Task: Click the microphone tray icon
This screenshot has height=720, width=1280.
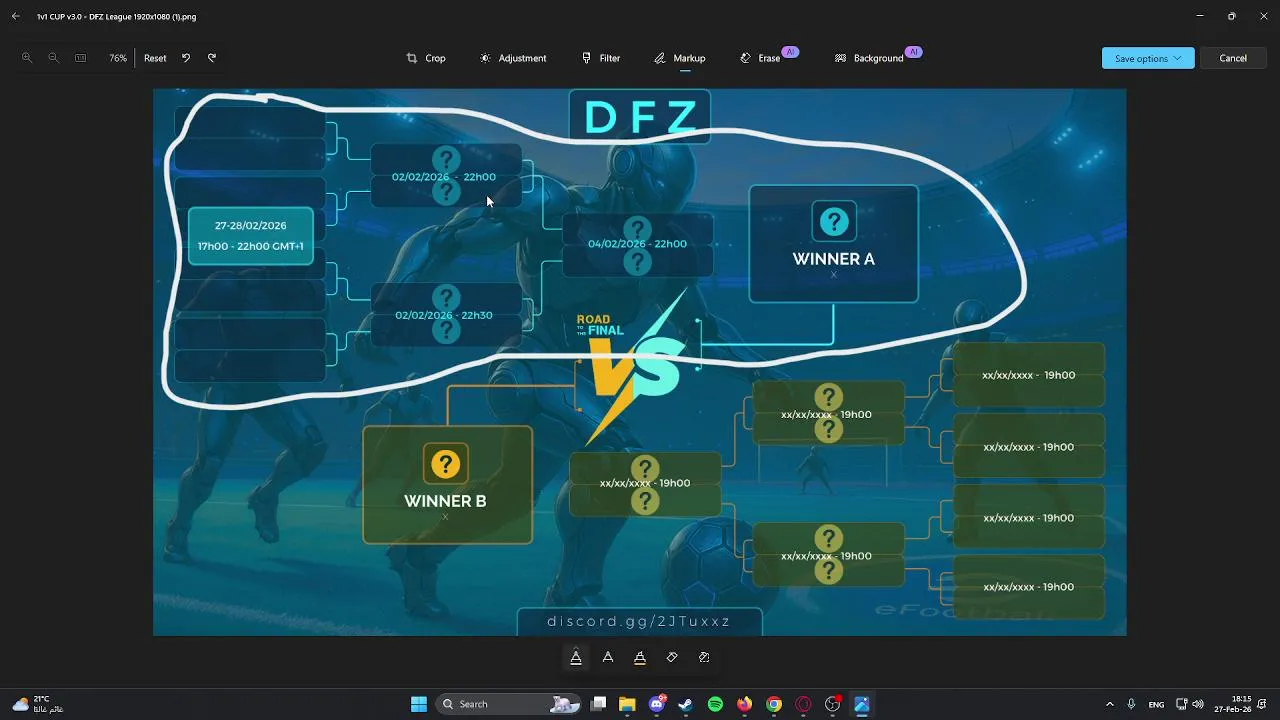Action: pyautogui.click(x=1131, y=704)
